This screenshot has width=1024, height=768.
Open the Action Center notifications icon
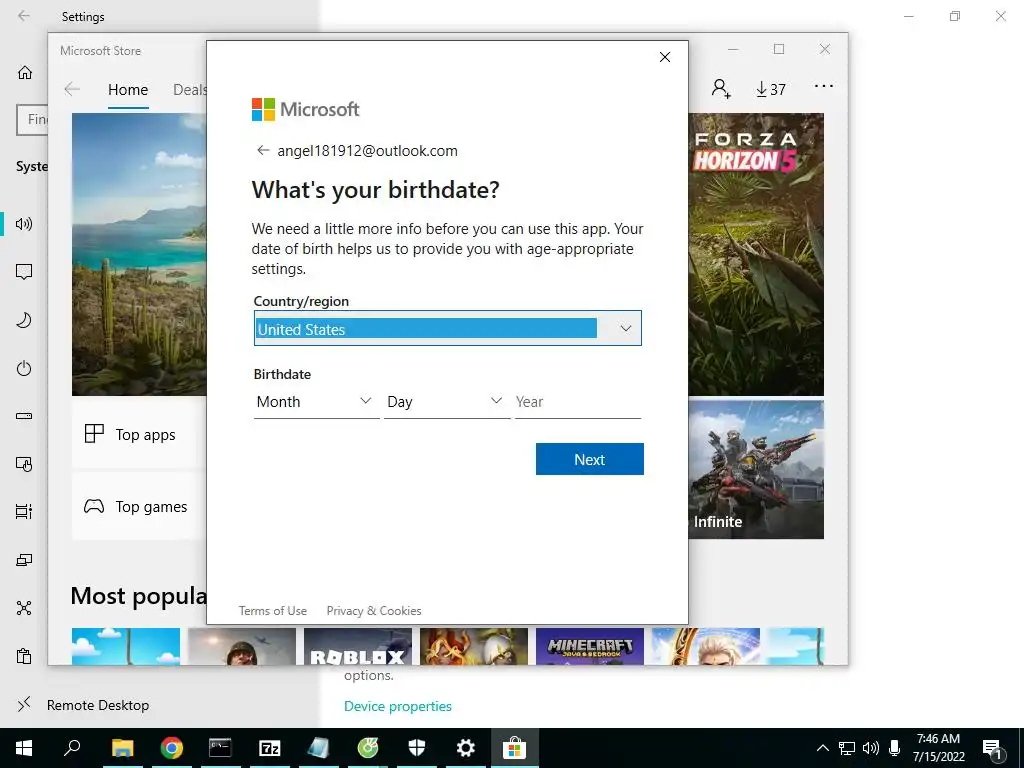click(x=993, y=748)
